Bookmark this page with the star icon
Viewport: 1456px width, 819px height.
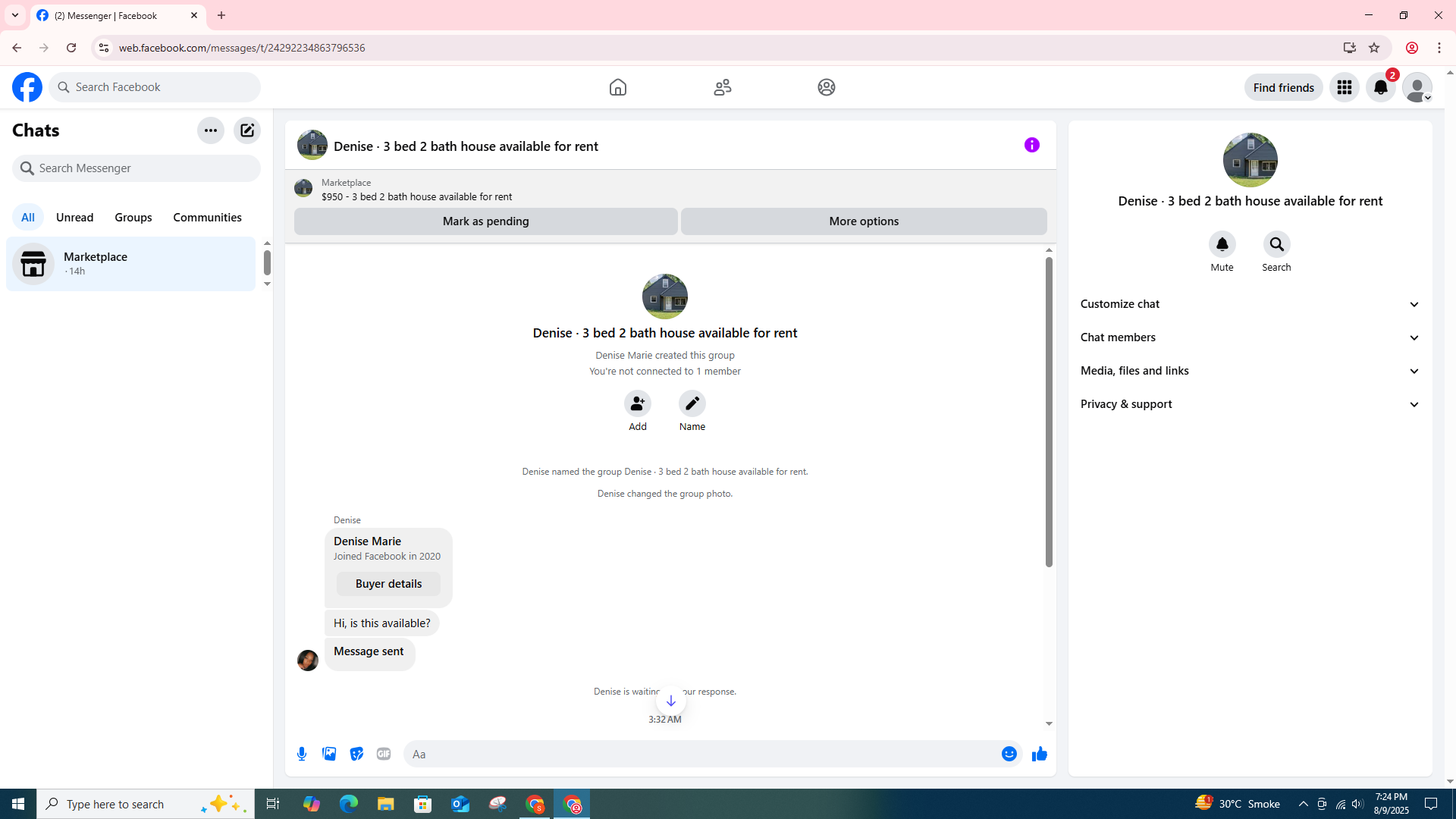(1374, 48)
